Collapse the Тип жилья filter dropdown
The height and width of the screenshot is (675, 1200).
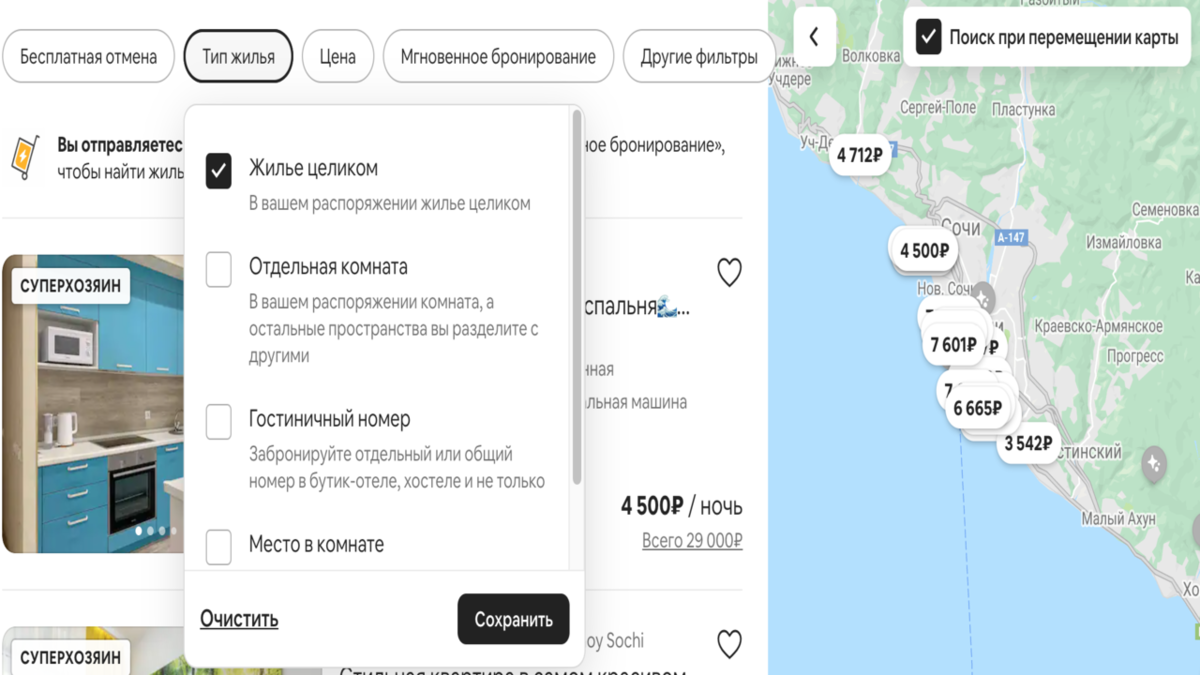coord(238,57)
